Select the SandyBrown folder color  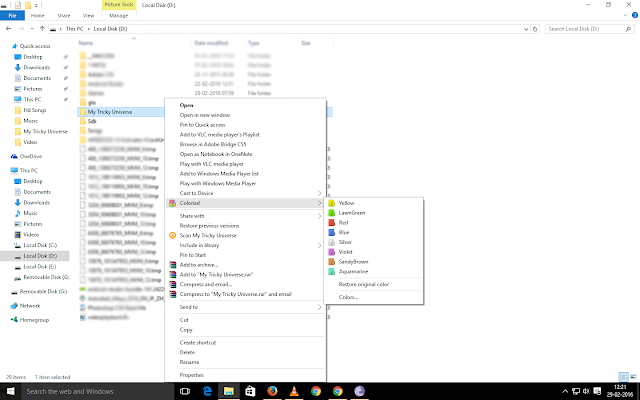373,262
